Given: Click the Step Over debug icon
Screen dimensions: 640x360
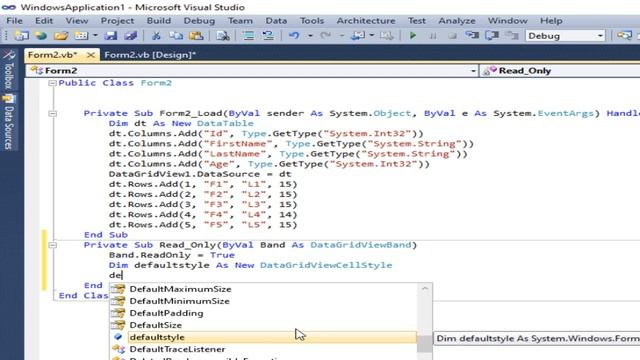Looking at the screenshot, I should click(x=492, y=36).
